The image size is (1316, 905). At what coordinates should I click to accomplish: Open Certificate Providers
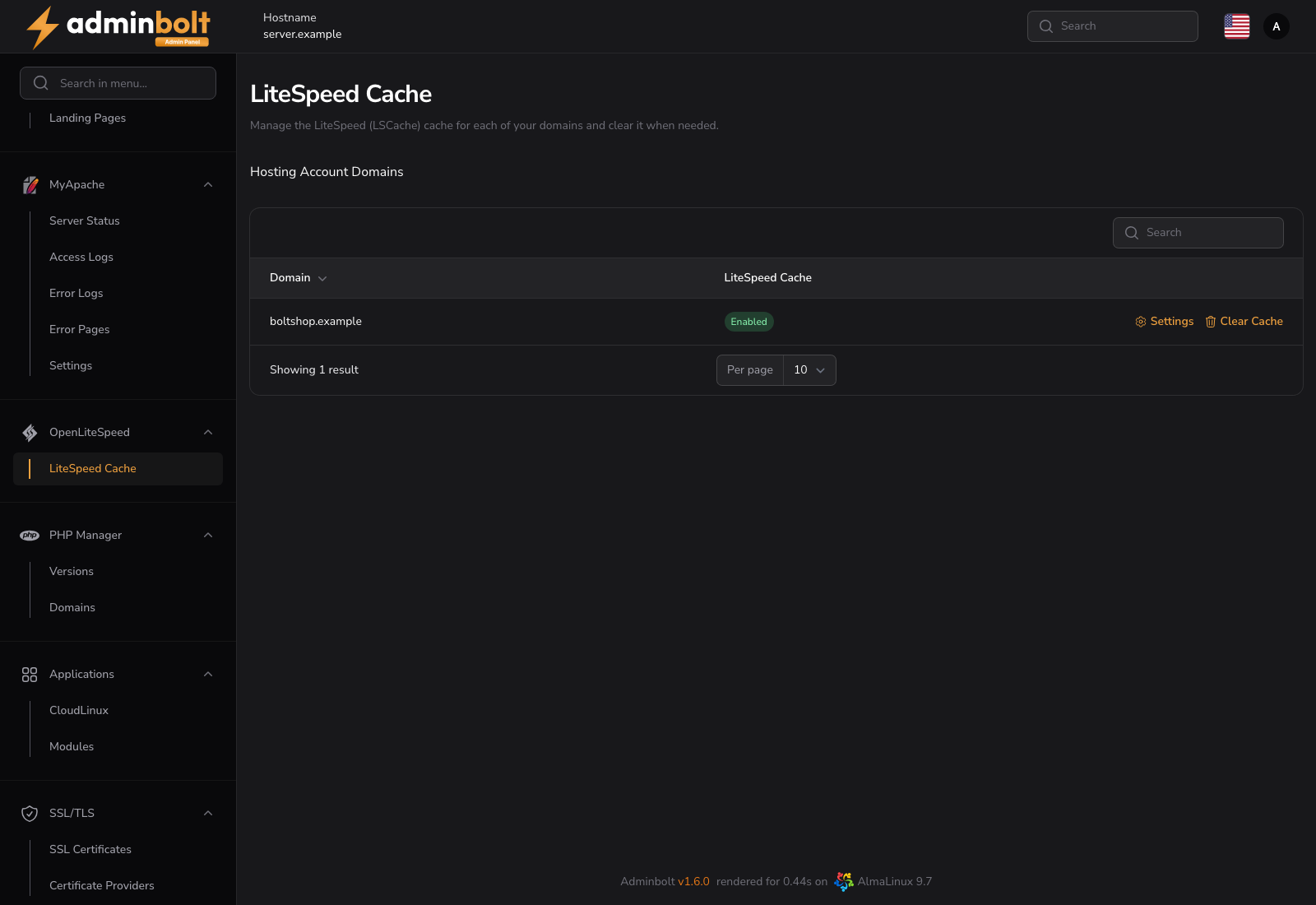pos(102,886)
